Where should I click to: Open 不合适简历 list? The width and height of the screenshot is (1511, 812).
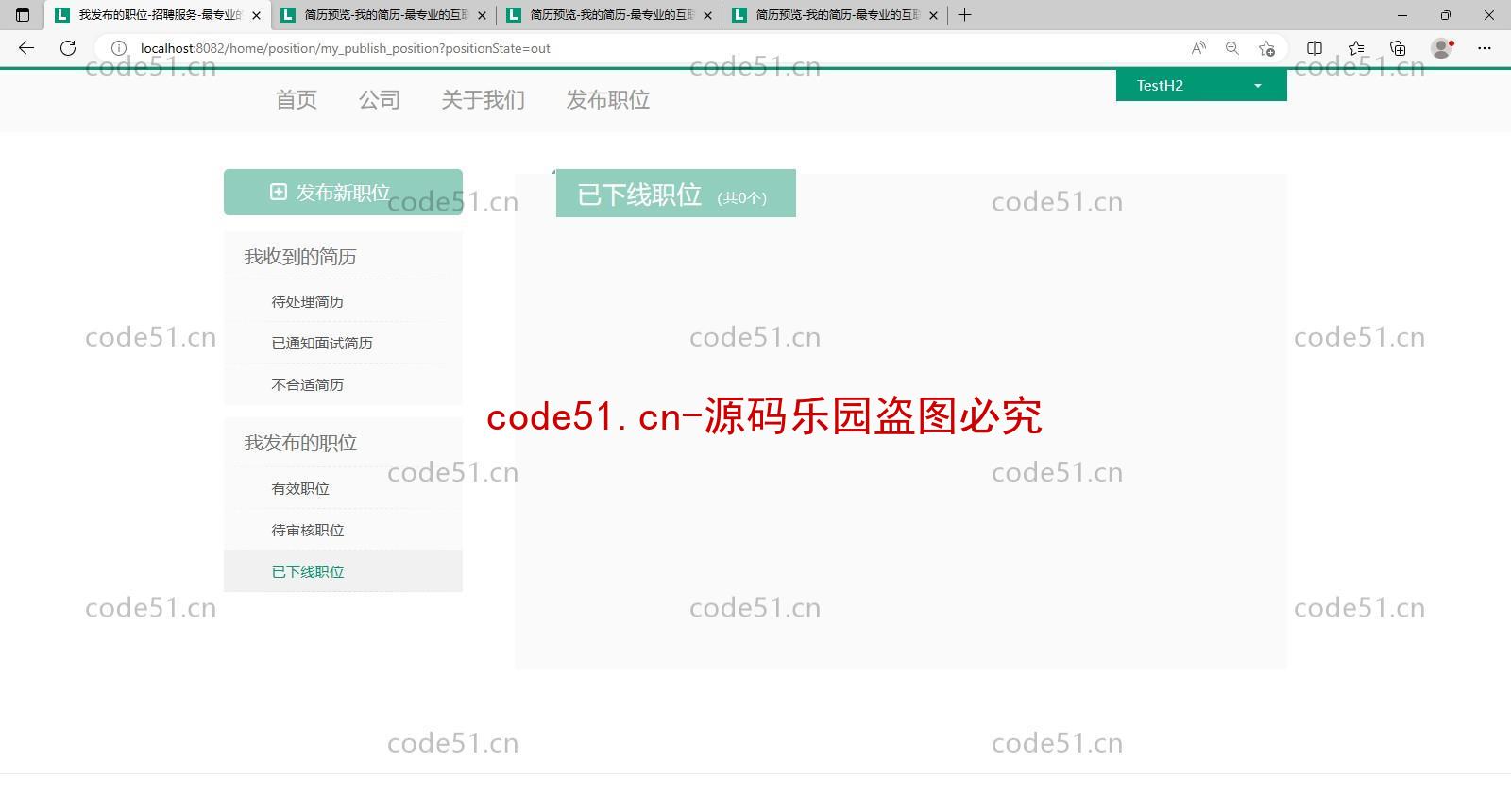point(308,385)
